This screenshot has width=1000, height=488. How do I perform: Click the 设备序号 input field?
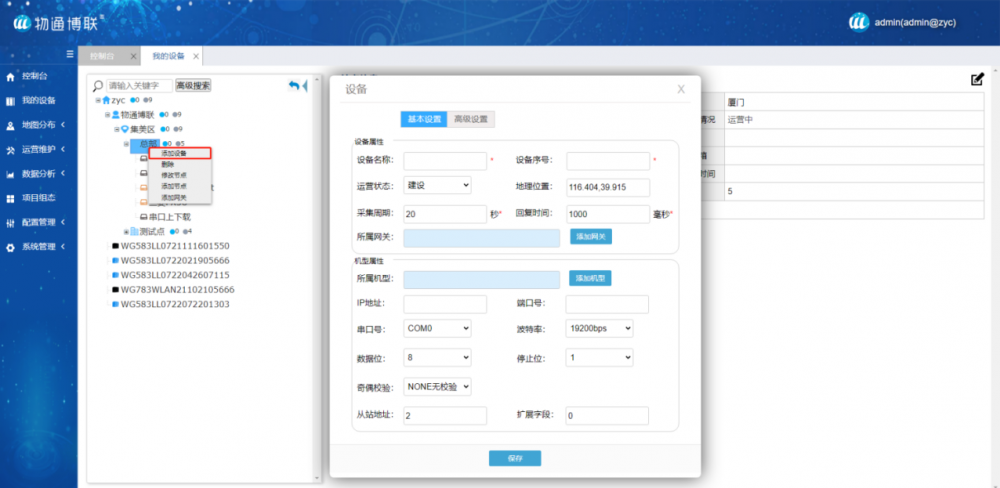[608, 161]
